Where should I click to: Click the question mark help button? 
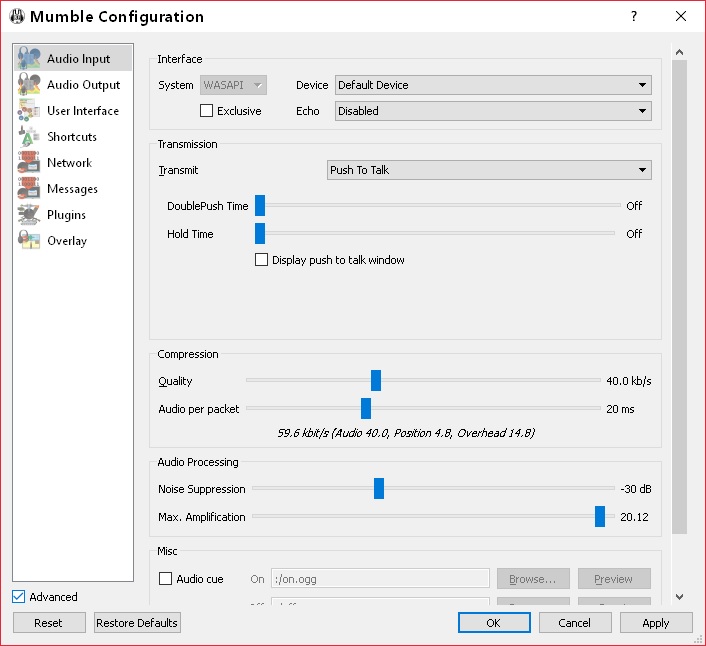(634, 17)
